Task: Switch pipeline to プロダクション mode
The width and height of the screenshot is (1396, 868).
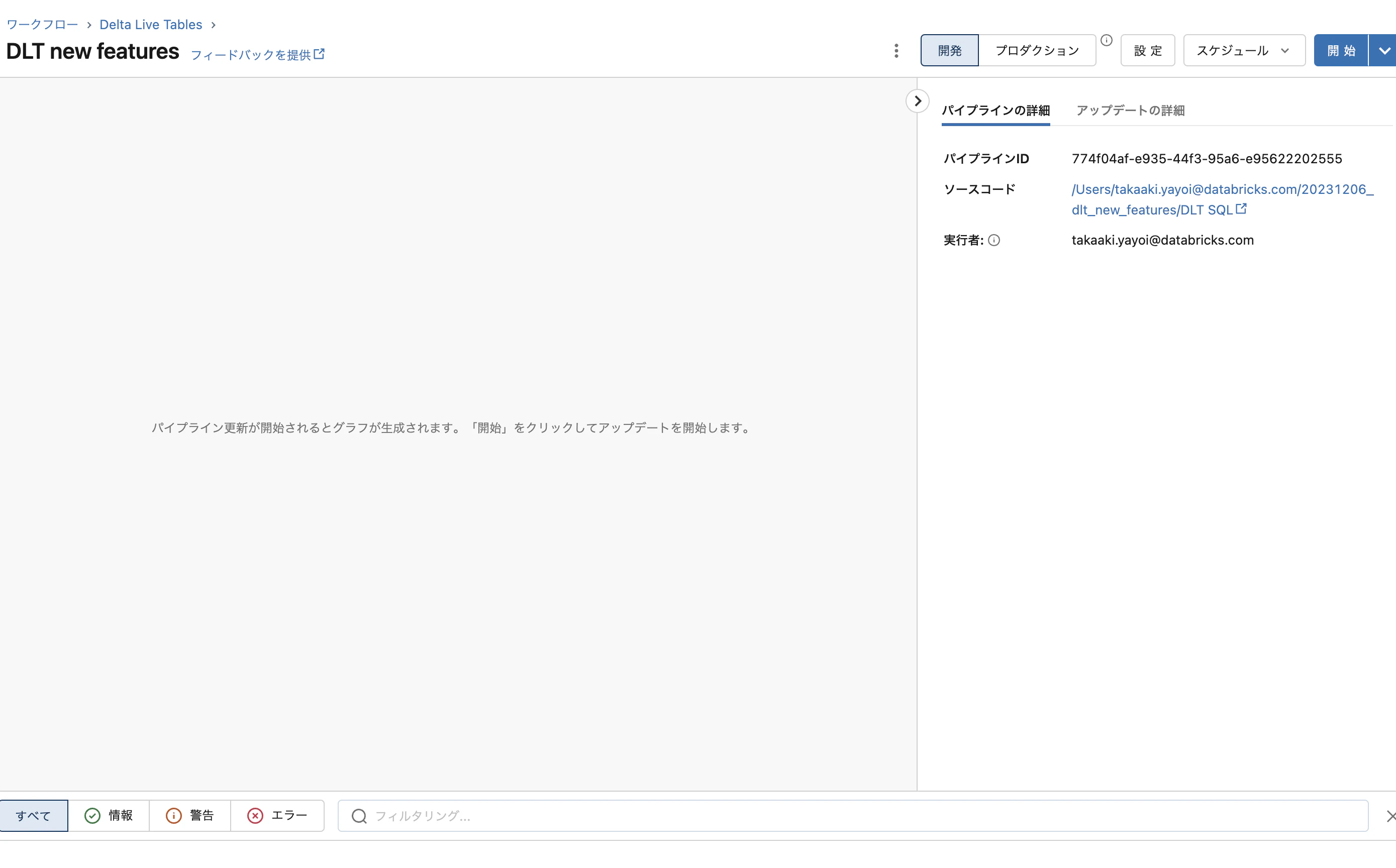Action: coord(1037,50)
